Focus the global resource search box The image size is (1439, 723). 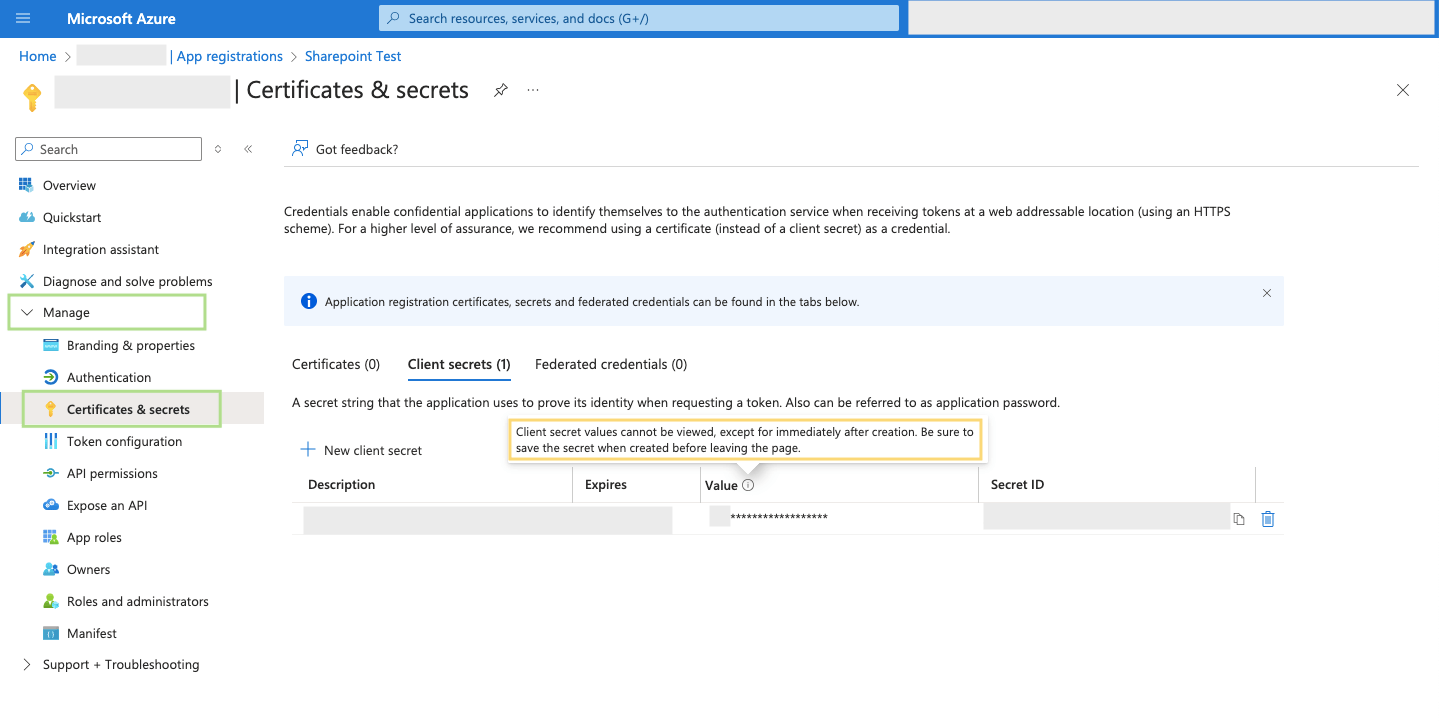(x=638, y=18)
